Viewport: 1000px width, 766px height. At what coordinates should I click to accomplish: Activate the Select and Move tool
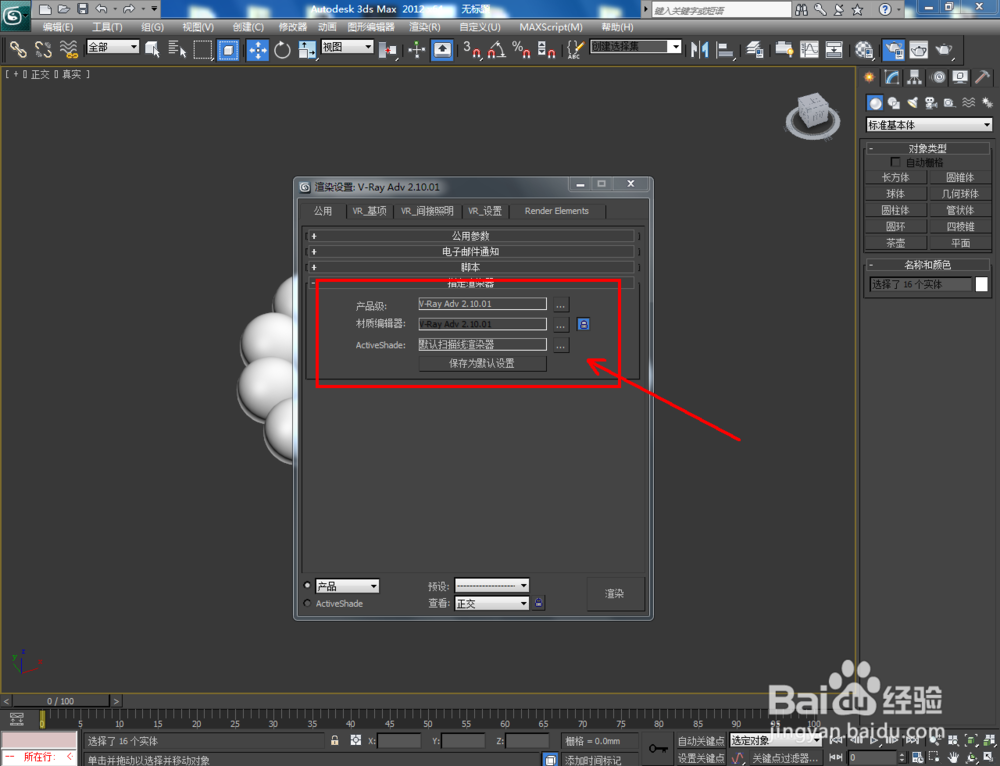257,50
